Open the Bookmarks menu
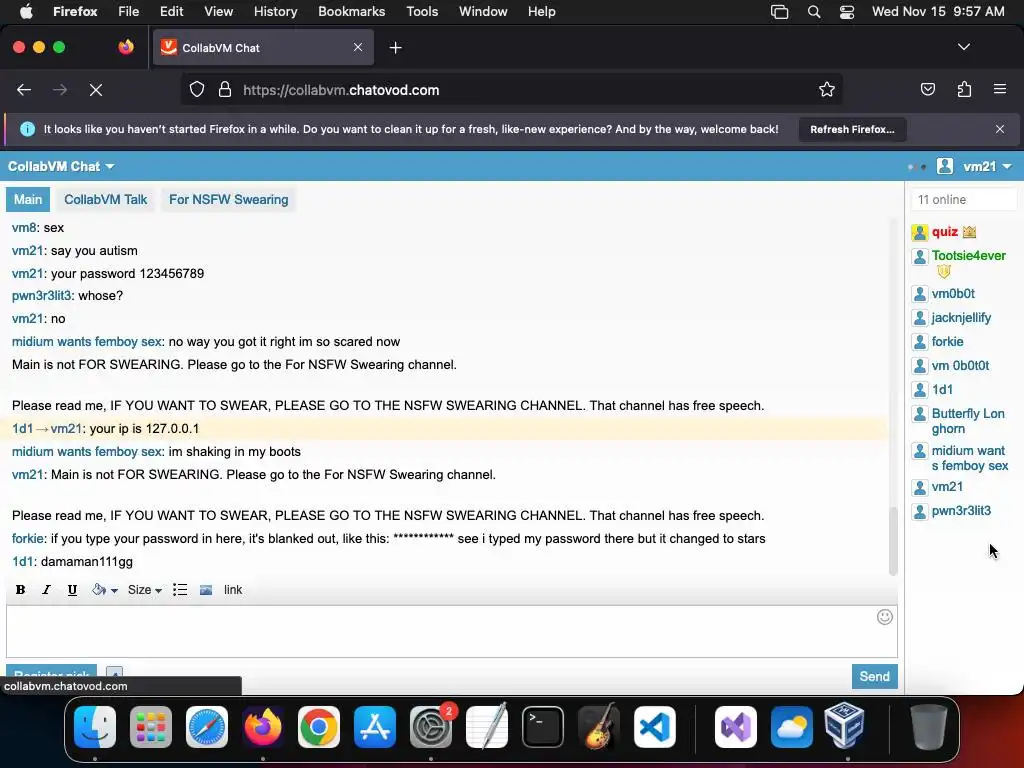 (x=351, y=11)
